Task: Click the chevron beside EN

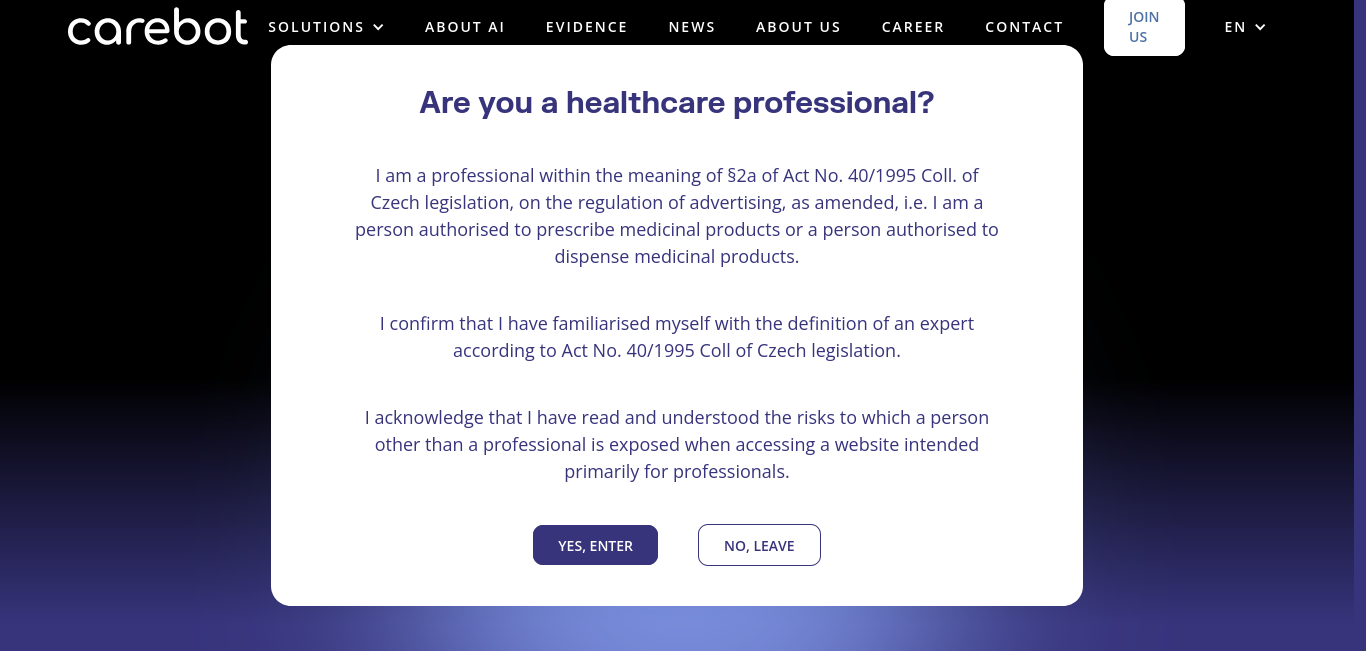Action: [x=1260, y=27]
